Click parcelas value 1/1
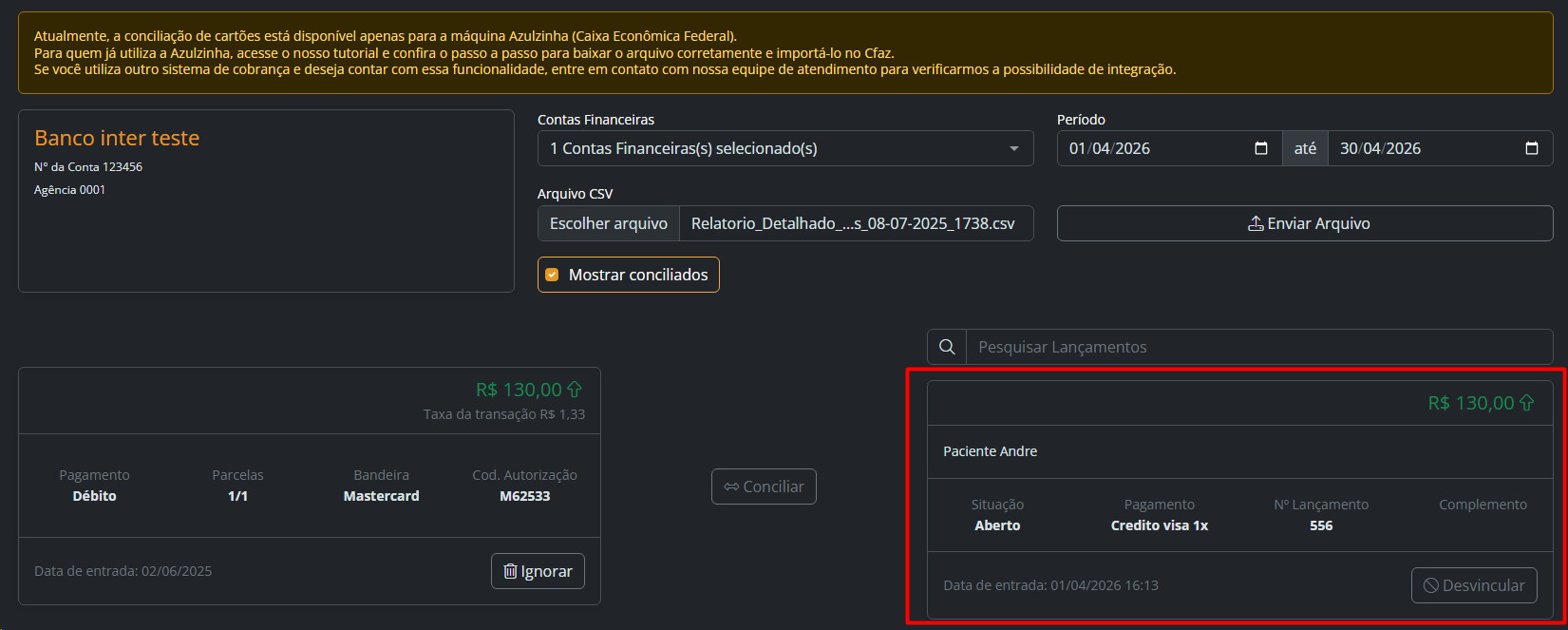 [x=237, y=496]
